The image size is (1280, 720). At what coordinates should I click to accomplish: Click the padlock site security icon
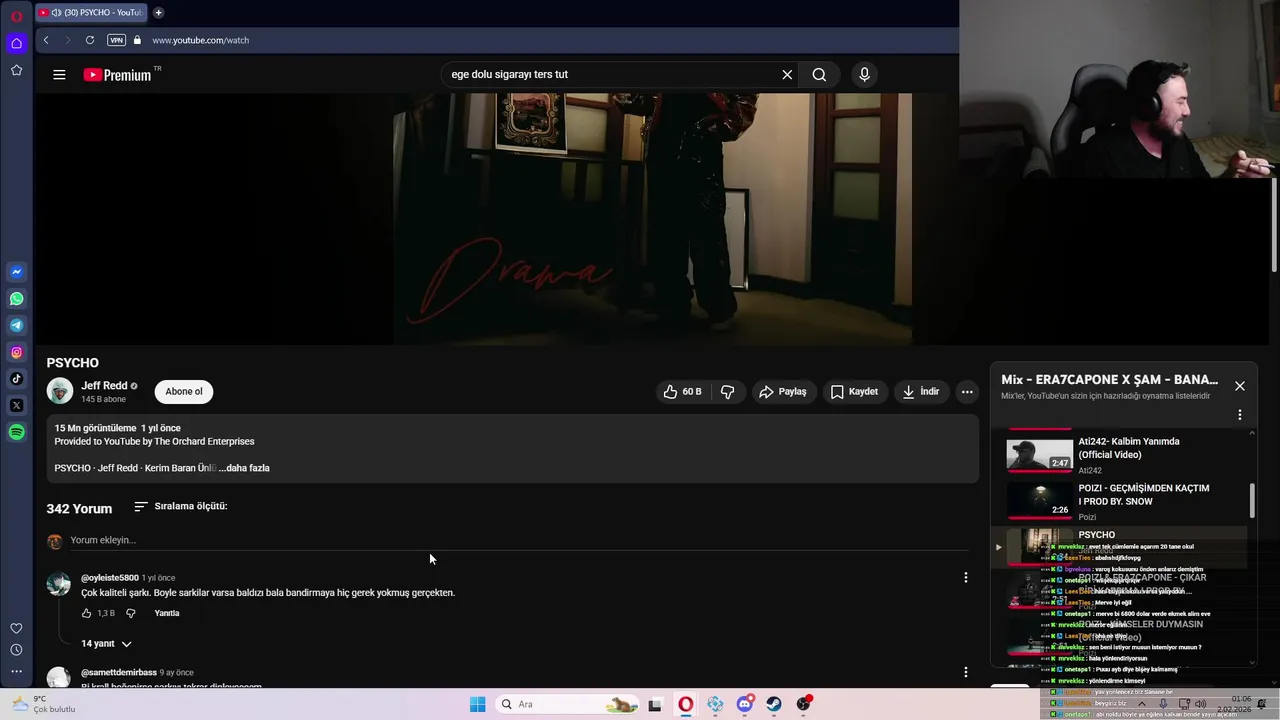tap(137, 40)
